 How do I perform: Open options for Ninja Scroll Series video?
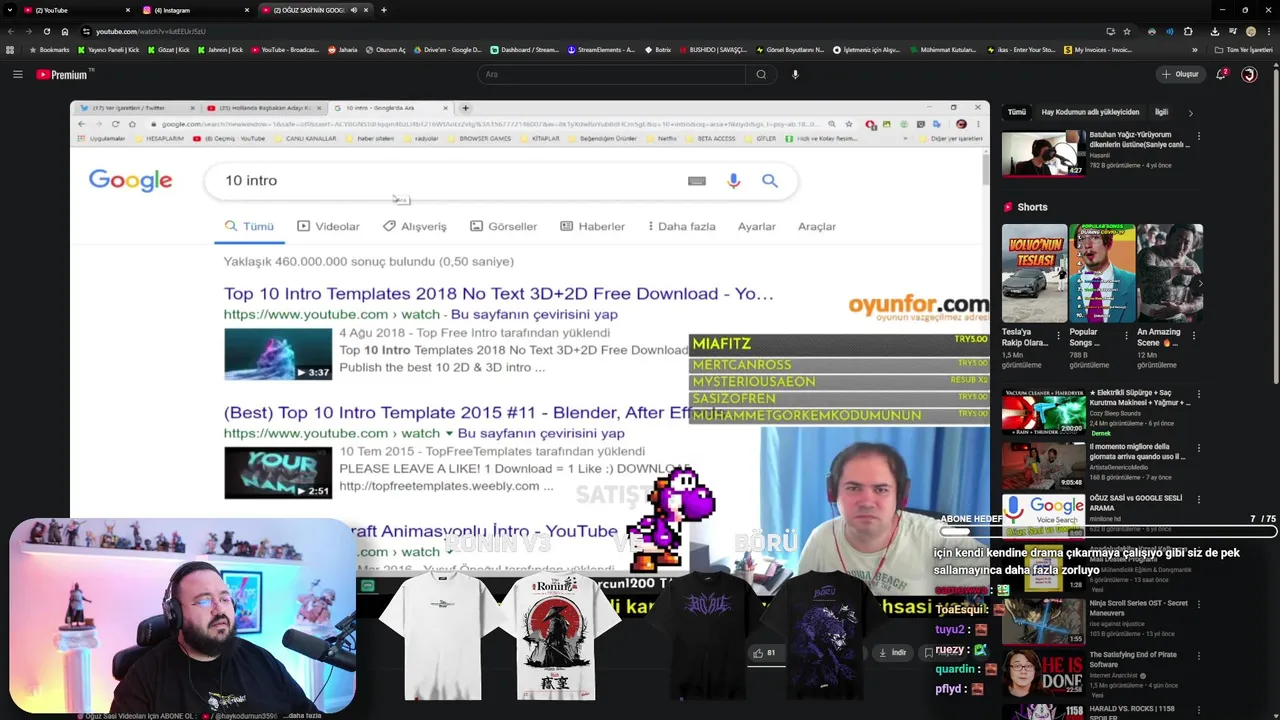1198,606
